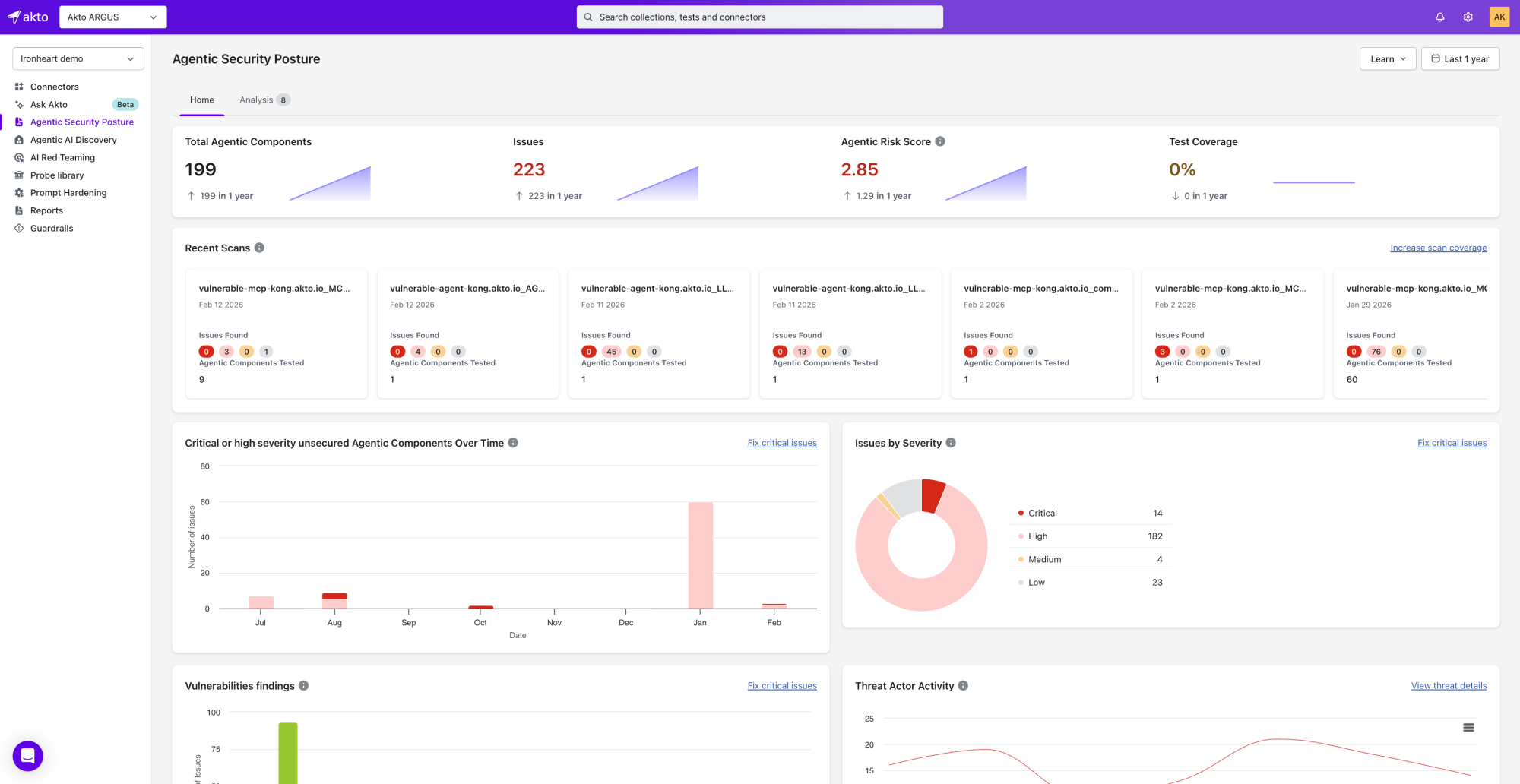This screenshot has width=1520, height=784.
Task: Click the Reports sidebar icon
Action: (x=19, y=211)
